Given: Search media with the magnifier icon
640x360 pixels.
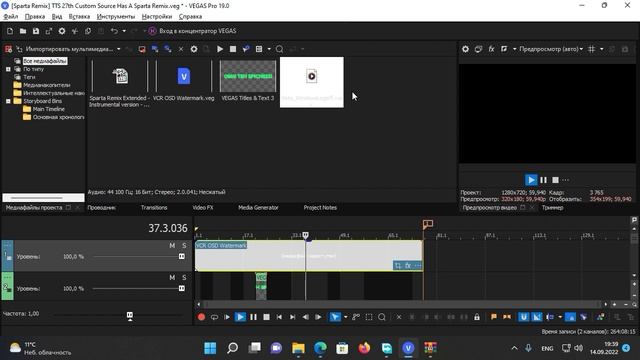Looking at the screenshot, I should click(x=280, y=49).
